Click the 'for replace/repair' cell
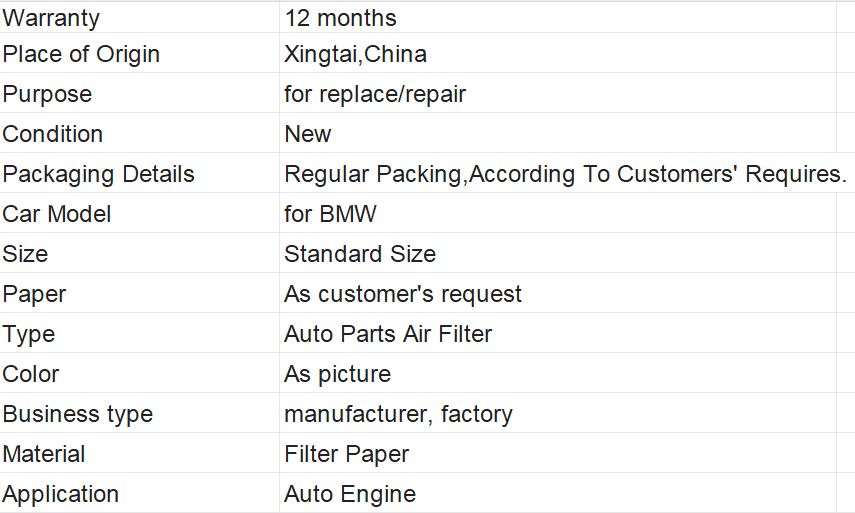Screen dimensions: 855x513 375,94
